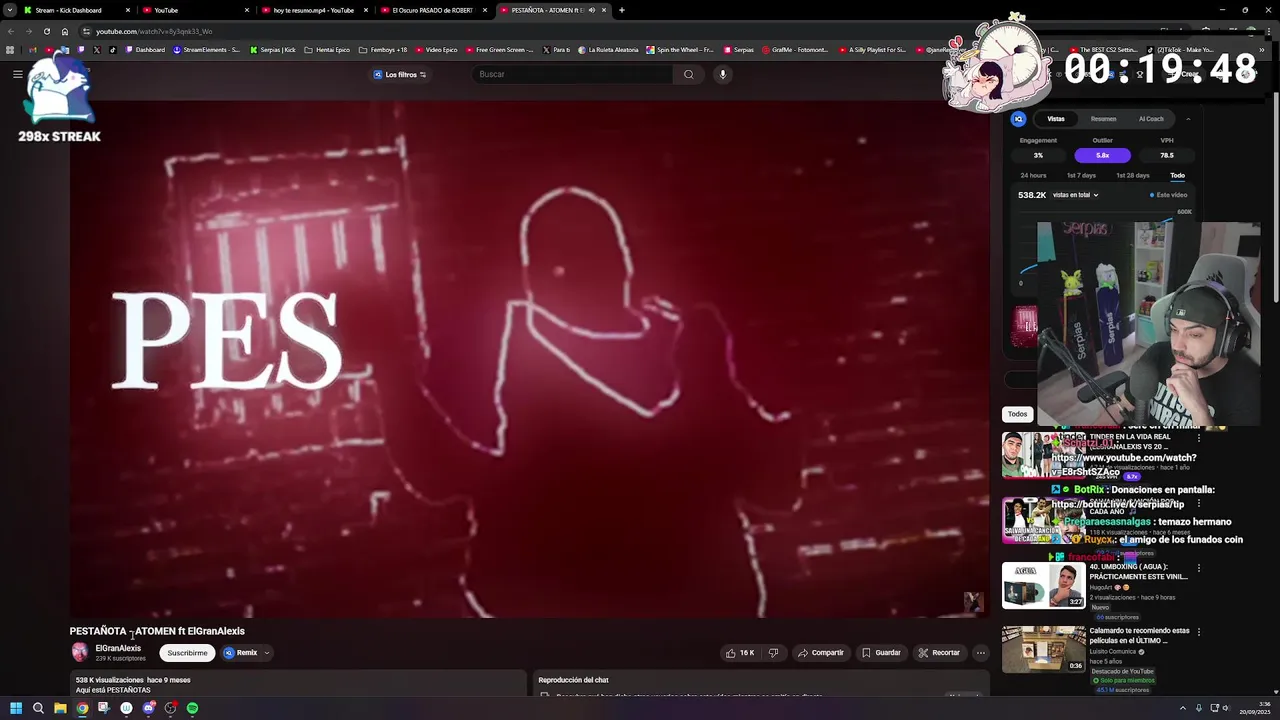Go to browser home page icon
1280x720 pixels.
tap(65, 31)
